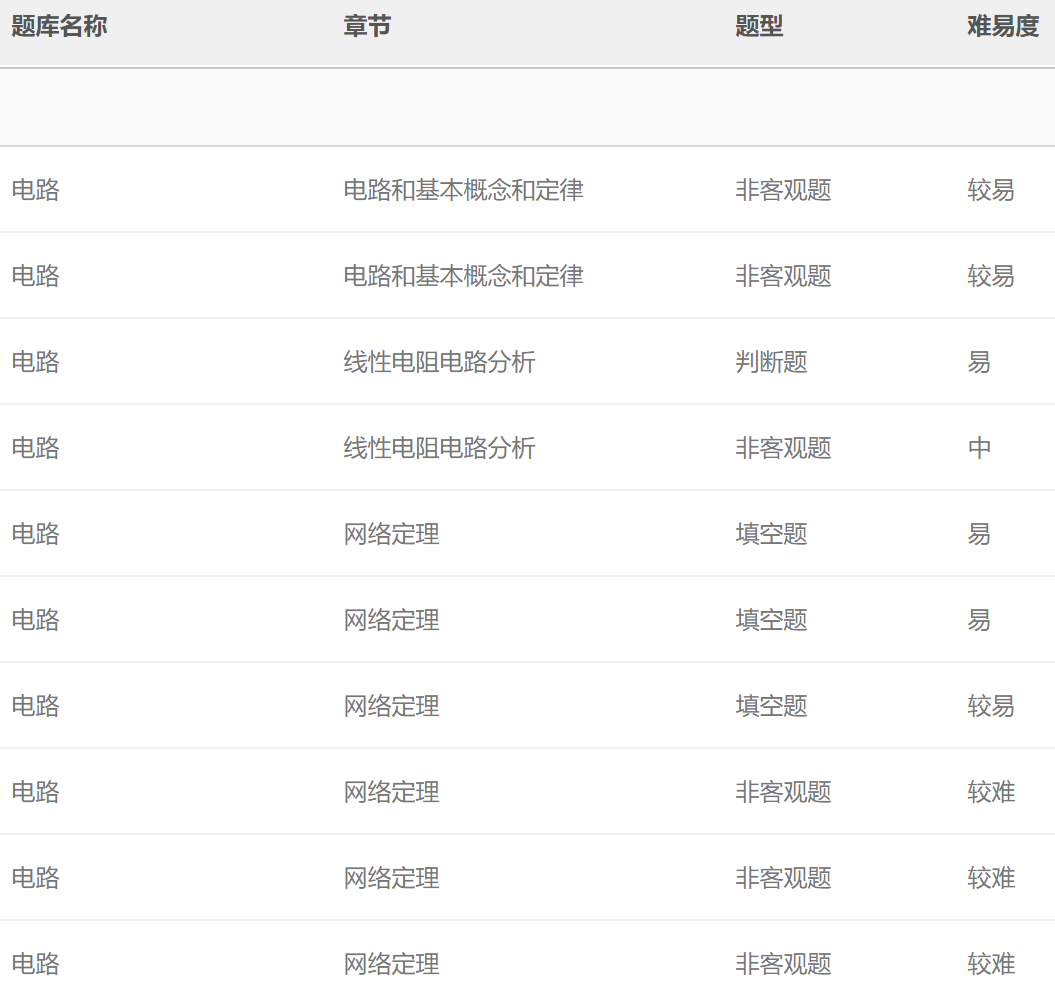The width and height of the screenshot is (1055, 1000).
Task: Click the 题型 column header
Action: (x=759, y=27)
